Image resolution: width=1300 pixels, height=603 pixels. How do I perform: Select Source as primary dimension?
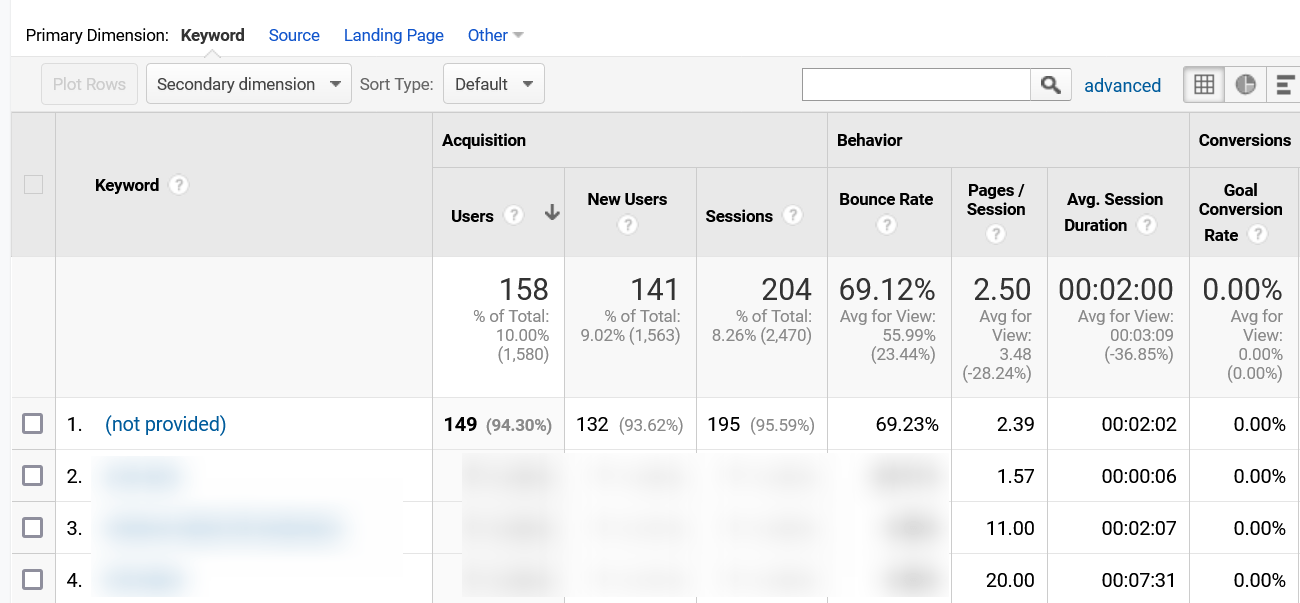pos(294,36)
